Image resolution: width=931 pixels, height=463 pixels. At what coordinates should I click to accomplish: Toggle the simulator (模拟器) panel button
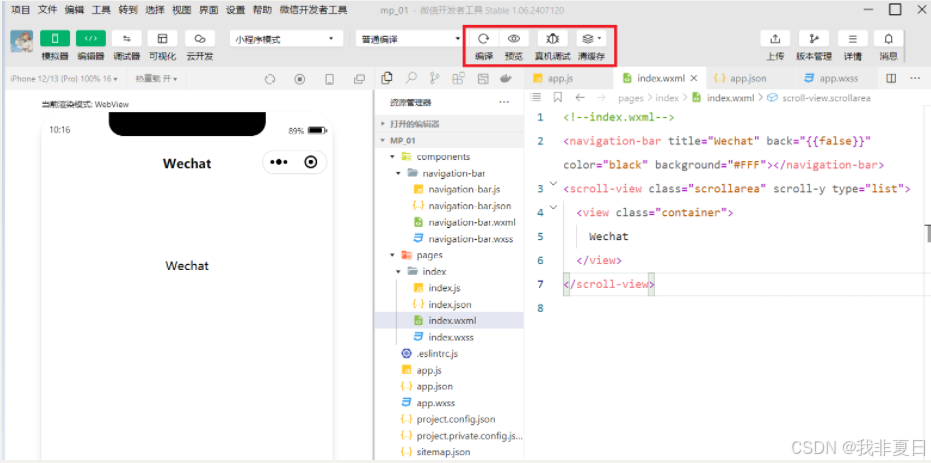click(55, 39)
